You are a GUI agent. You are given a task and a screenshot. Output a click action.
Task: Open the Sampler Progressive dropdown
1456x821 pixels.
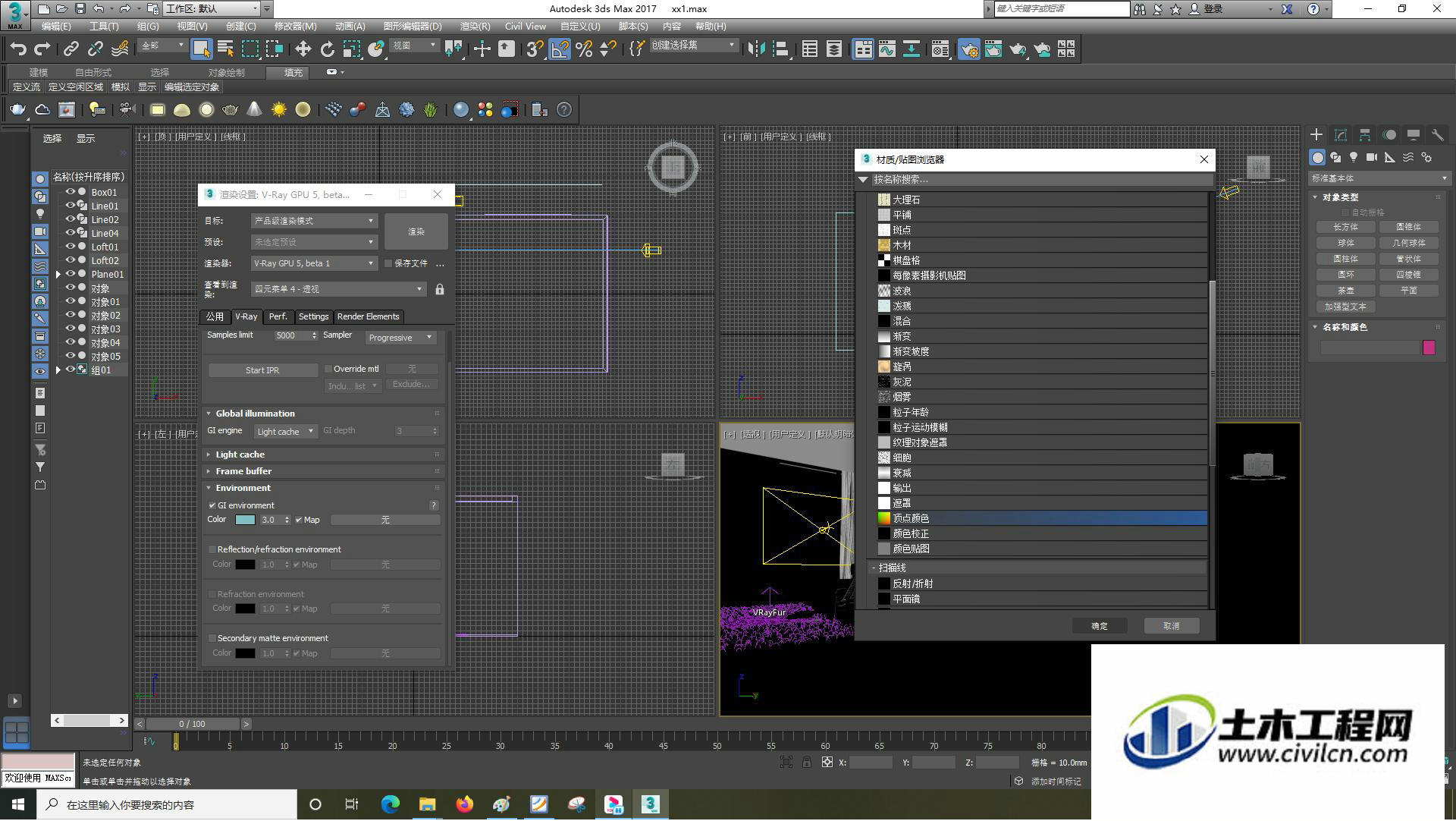click(x=400, y=338)
